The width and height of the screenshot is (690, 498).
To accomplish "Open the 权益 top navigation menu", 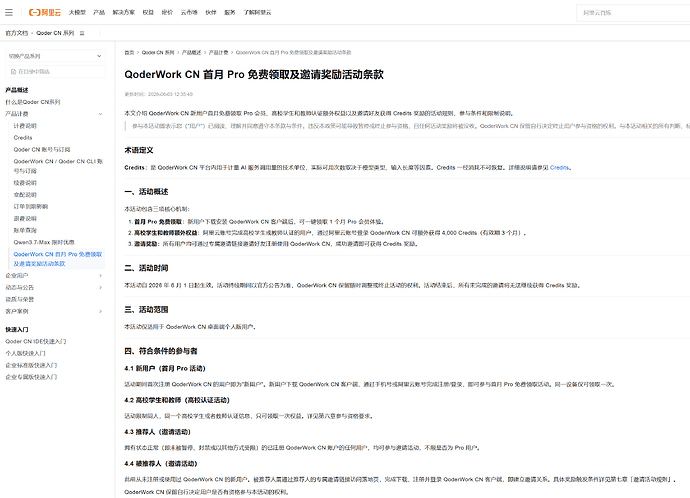I will pyautogui.click(x=148, y=12).
